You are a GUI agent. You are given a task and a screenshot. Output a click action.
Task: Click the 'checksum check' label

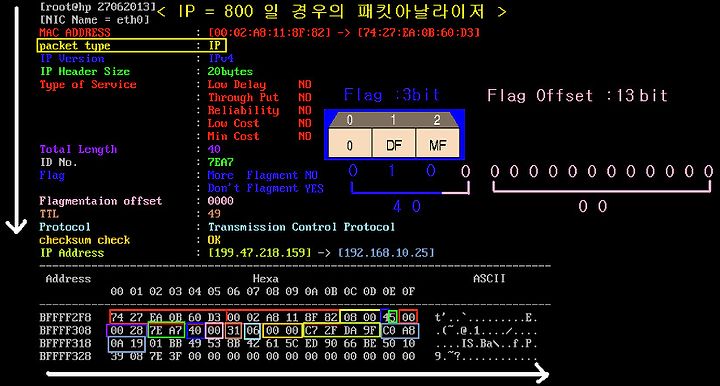pyautogui.click(x=85, y=240)
